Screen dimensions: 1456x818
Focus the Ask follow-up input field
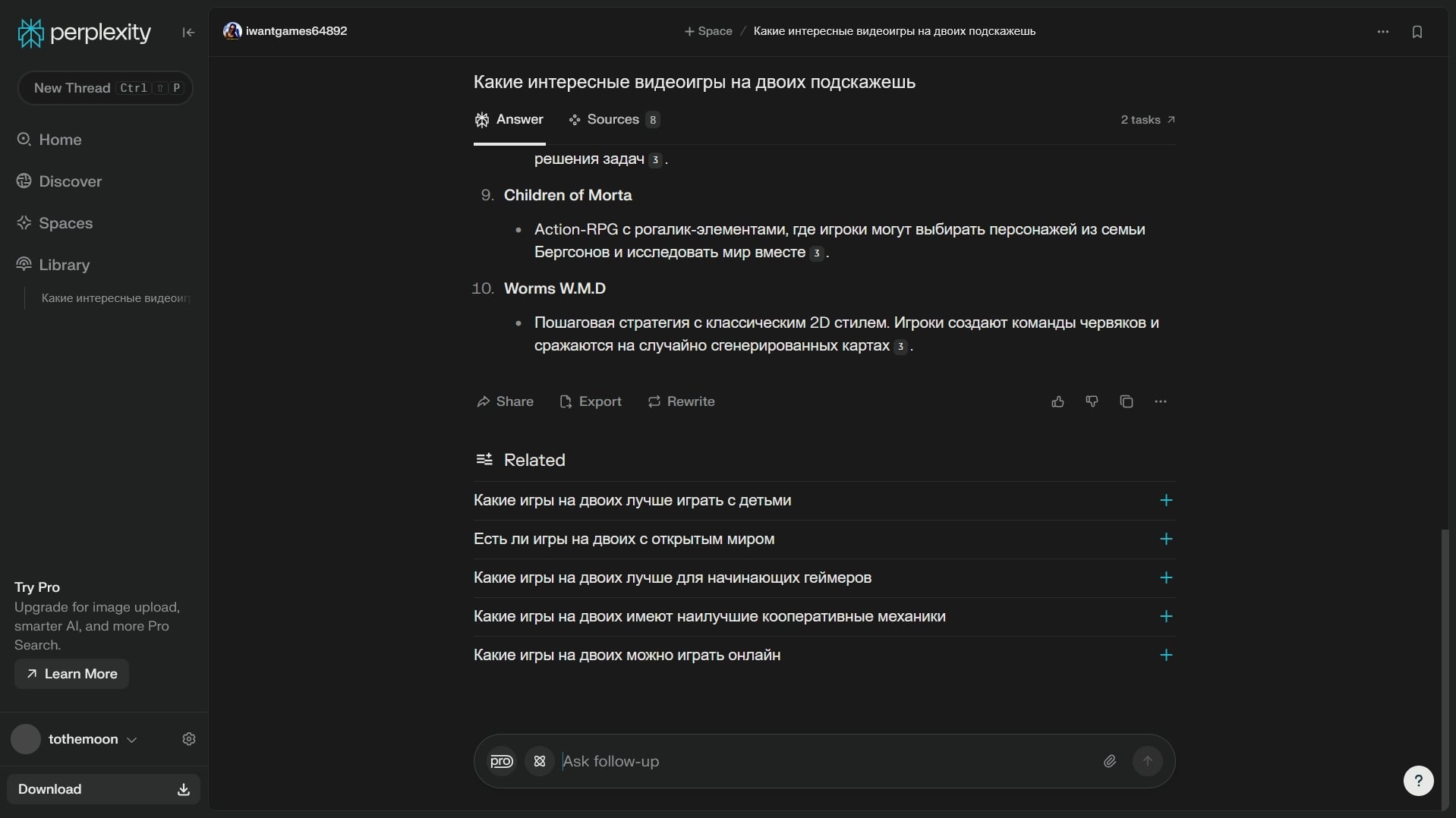(x=826, y=761)
